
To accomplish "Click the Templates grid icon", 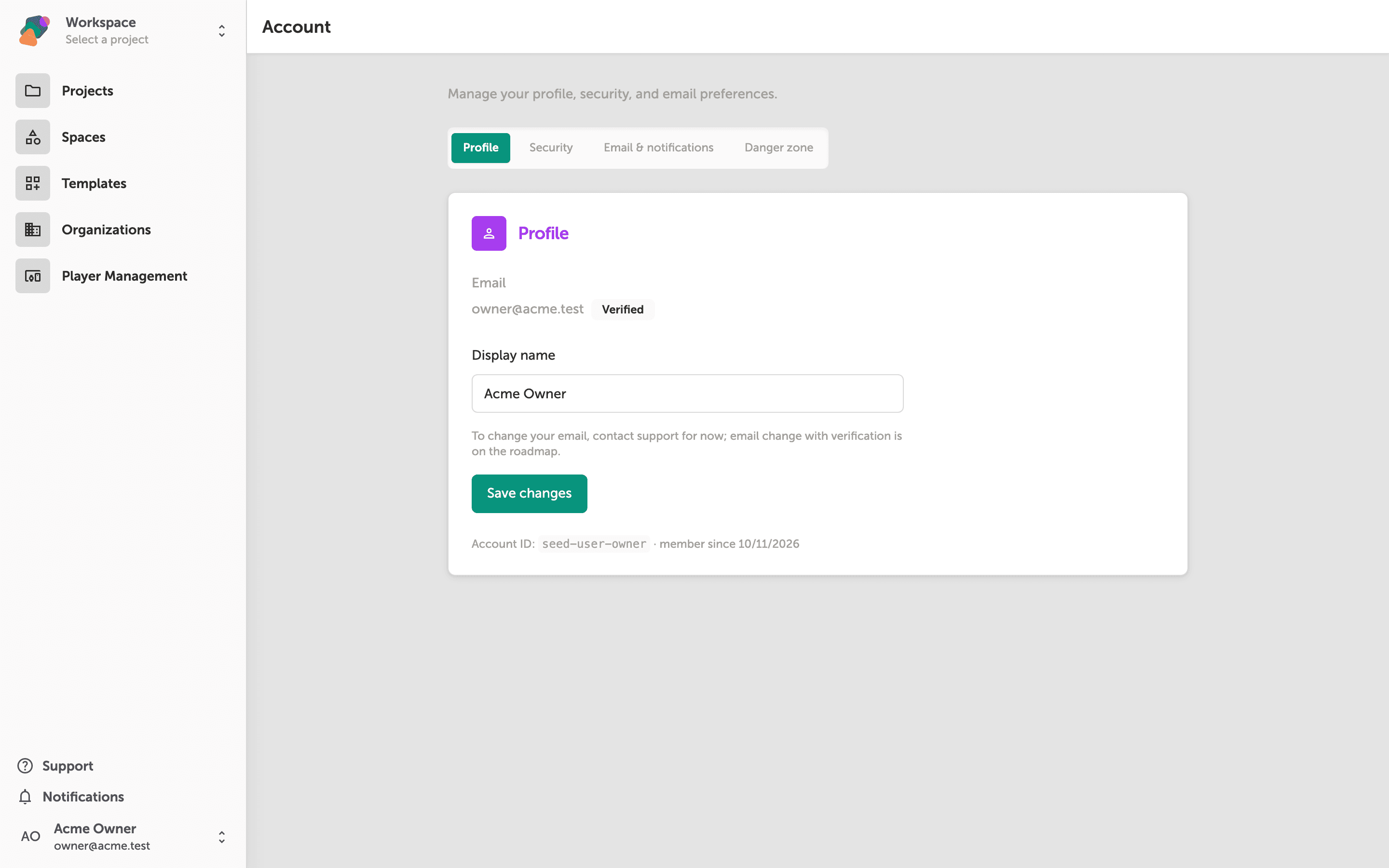I will [x=33, y=183].
